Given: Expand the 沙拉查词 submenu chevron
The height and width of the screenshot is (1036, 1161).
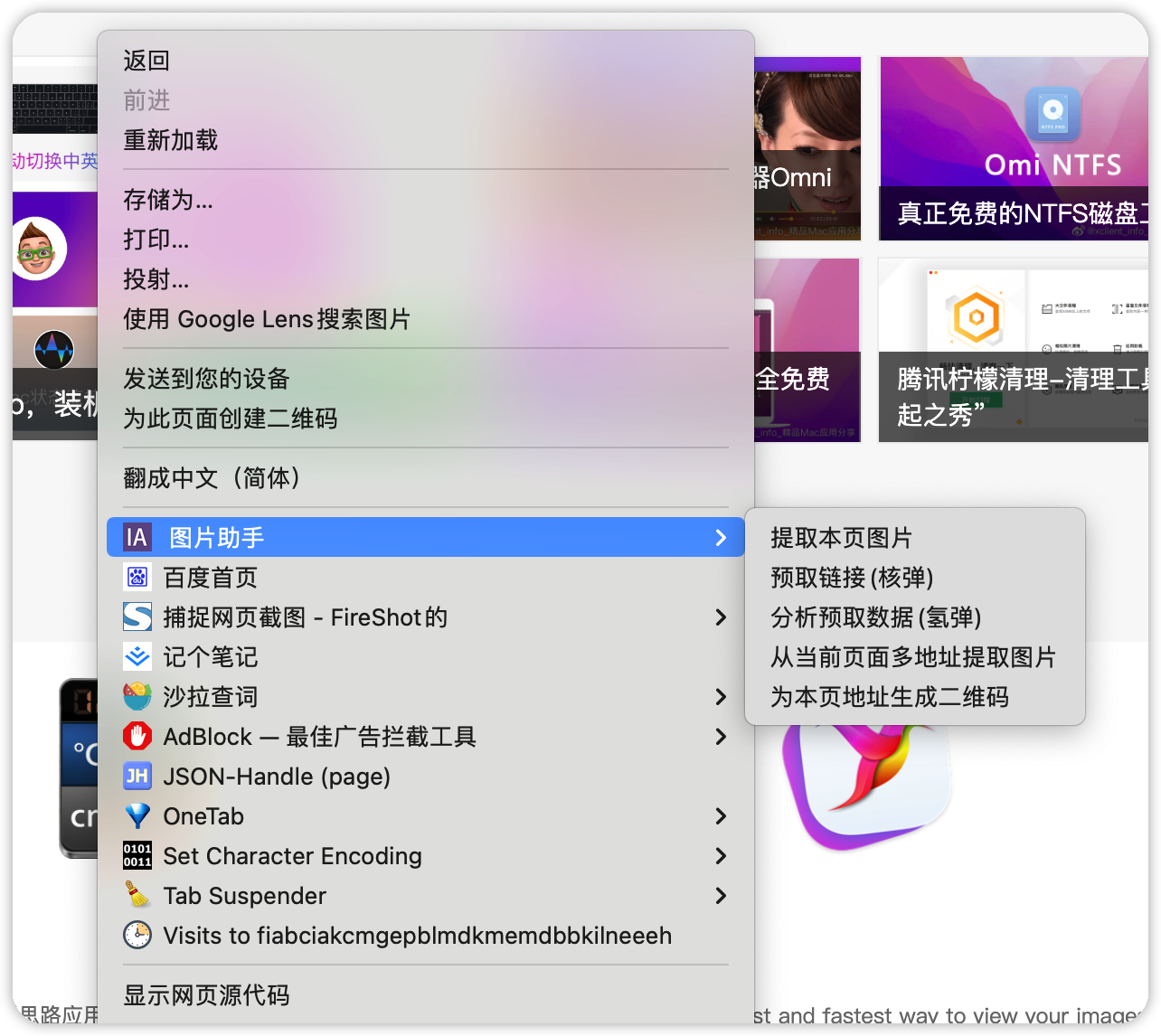Looking at the screenshot, I should 721,697.
